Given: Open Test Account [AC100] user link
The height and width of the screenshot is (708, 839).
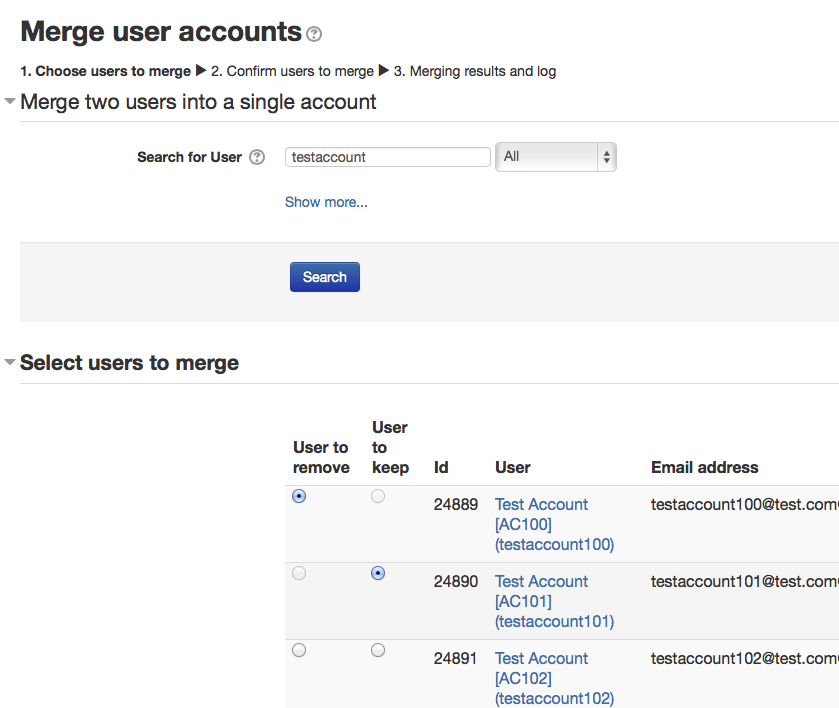Looking at the screenshot, I should [554, 524].
